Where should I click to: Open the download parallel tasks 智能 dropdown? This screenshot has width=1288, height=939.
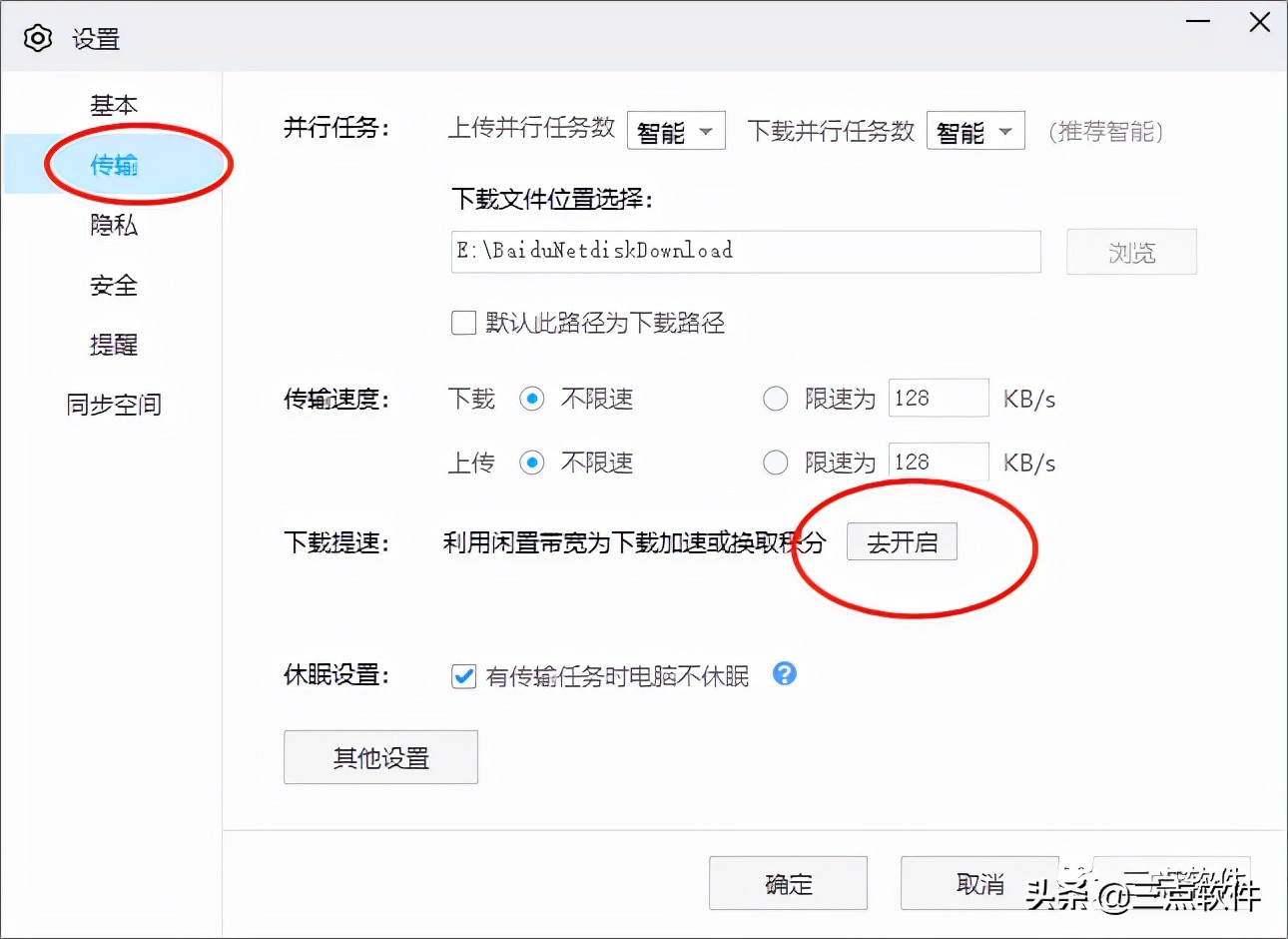pos(974,130)
